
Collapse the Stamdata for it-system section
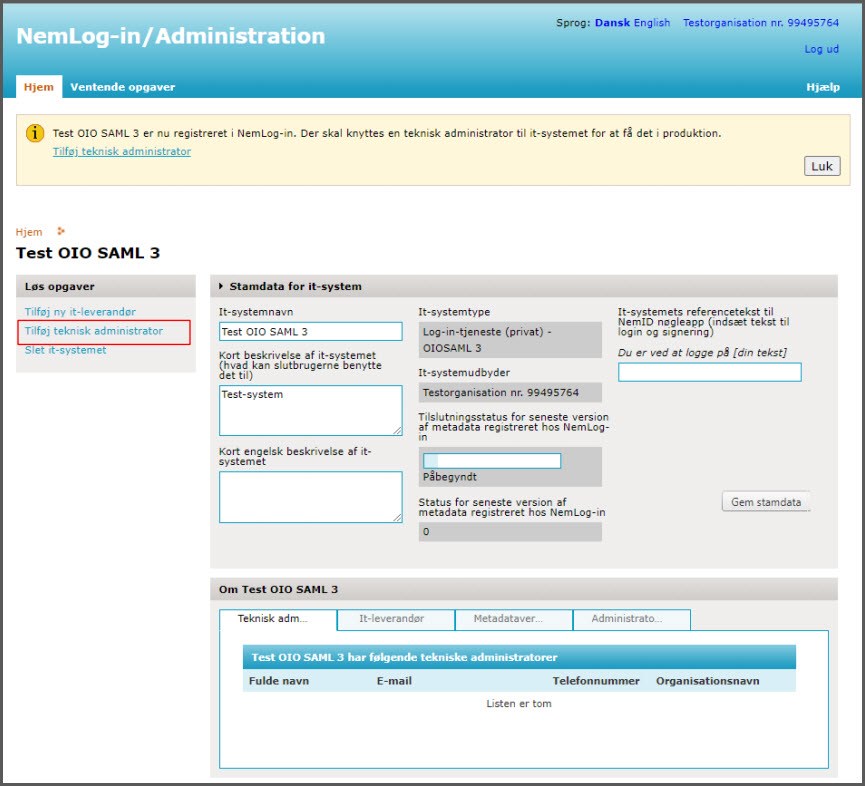point(221,286)
